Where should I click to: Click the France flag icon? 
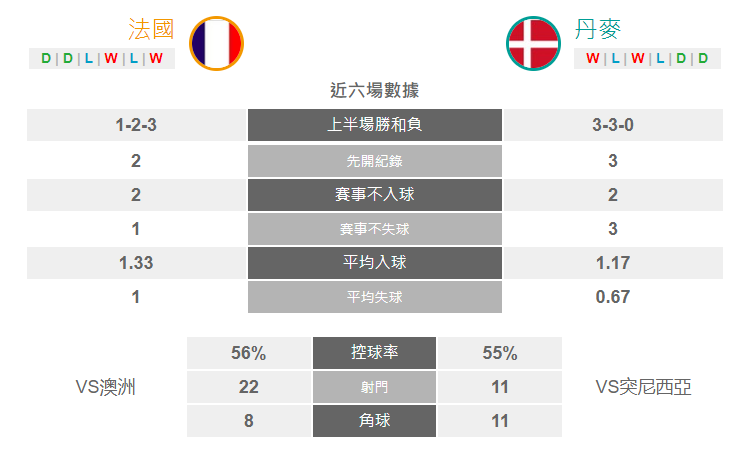coord(216,43)
